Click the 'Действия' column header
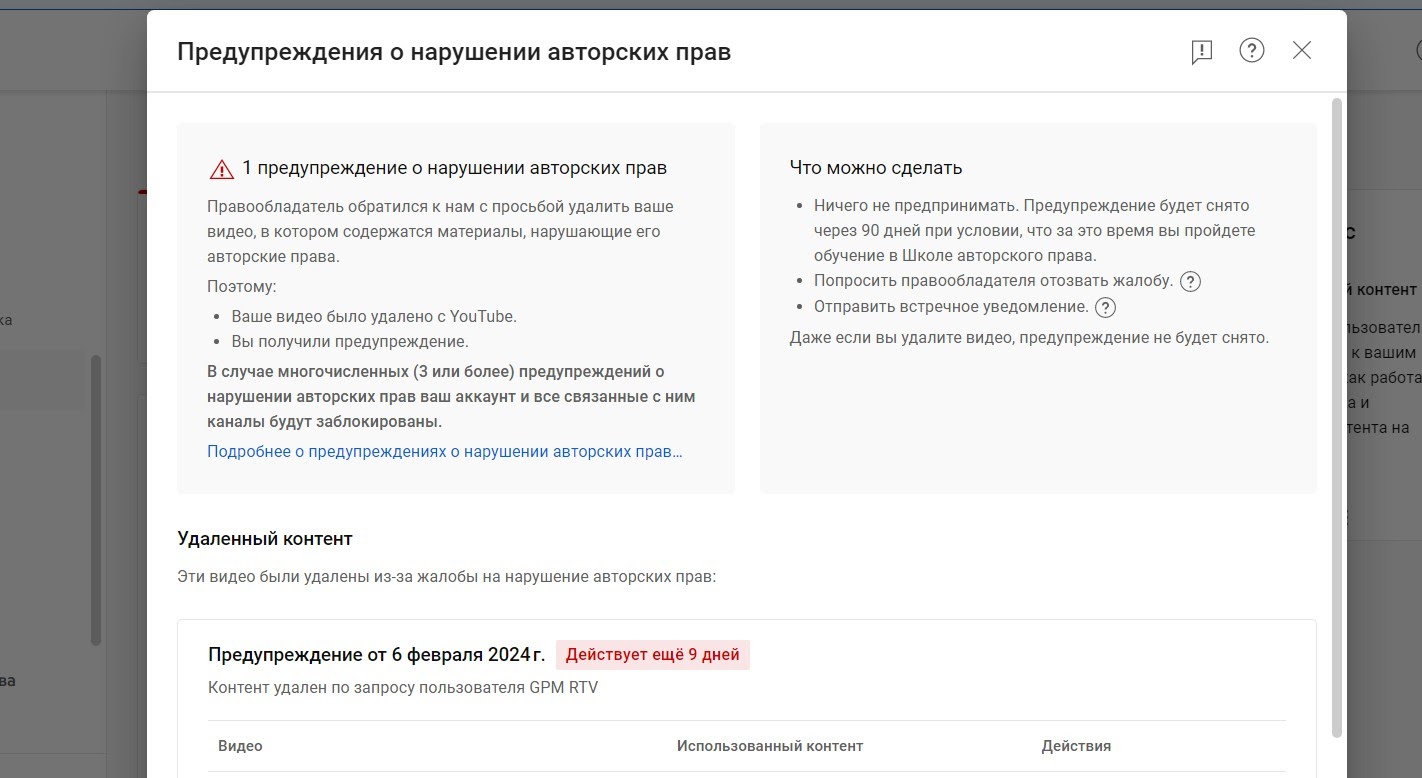 click(1076, 746)
